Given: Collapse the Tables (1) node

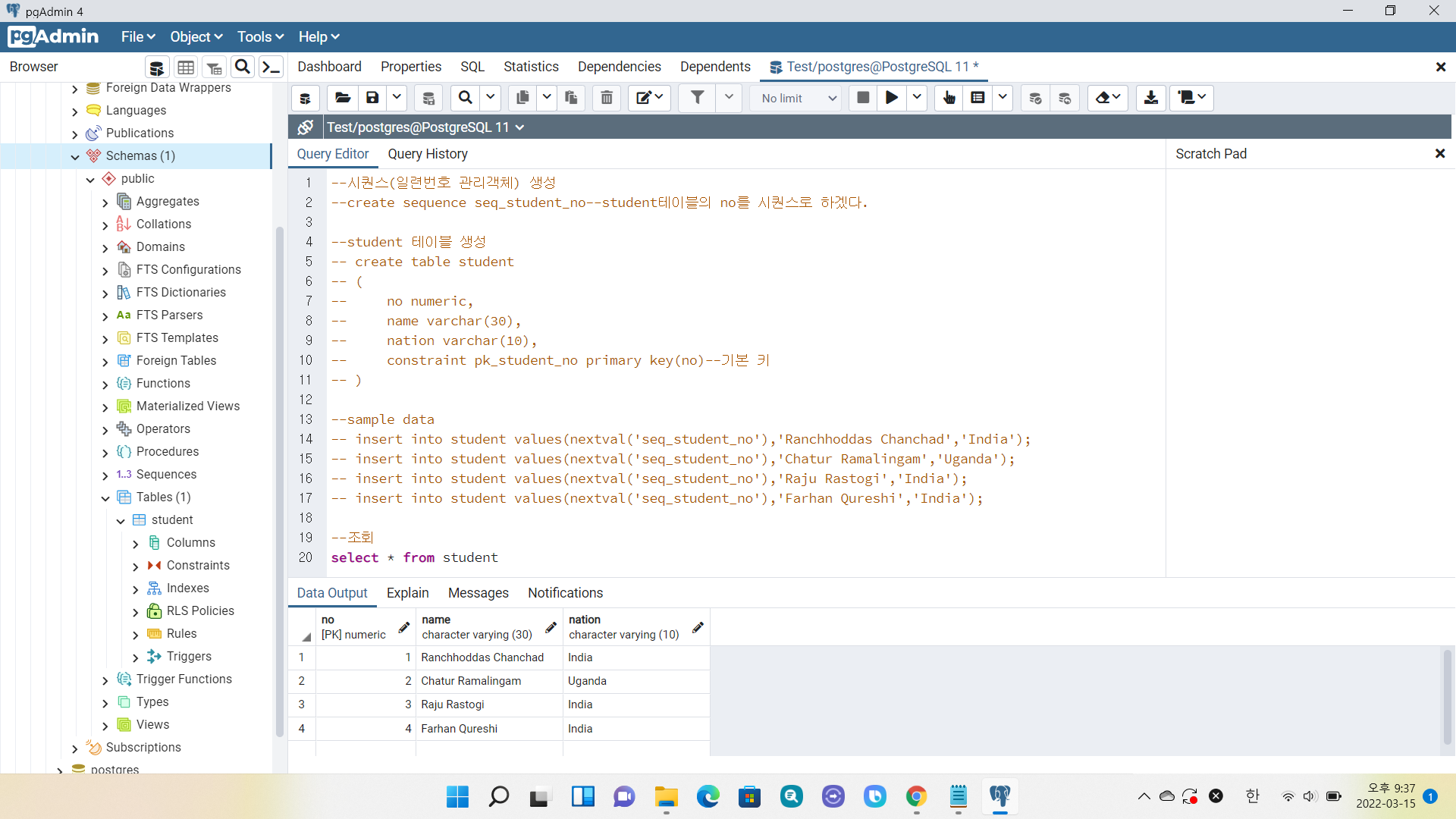Looking at the screenshot, I should (x=105, y=498).
